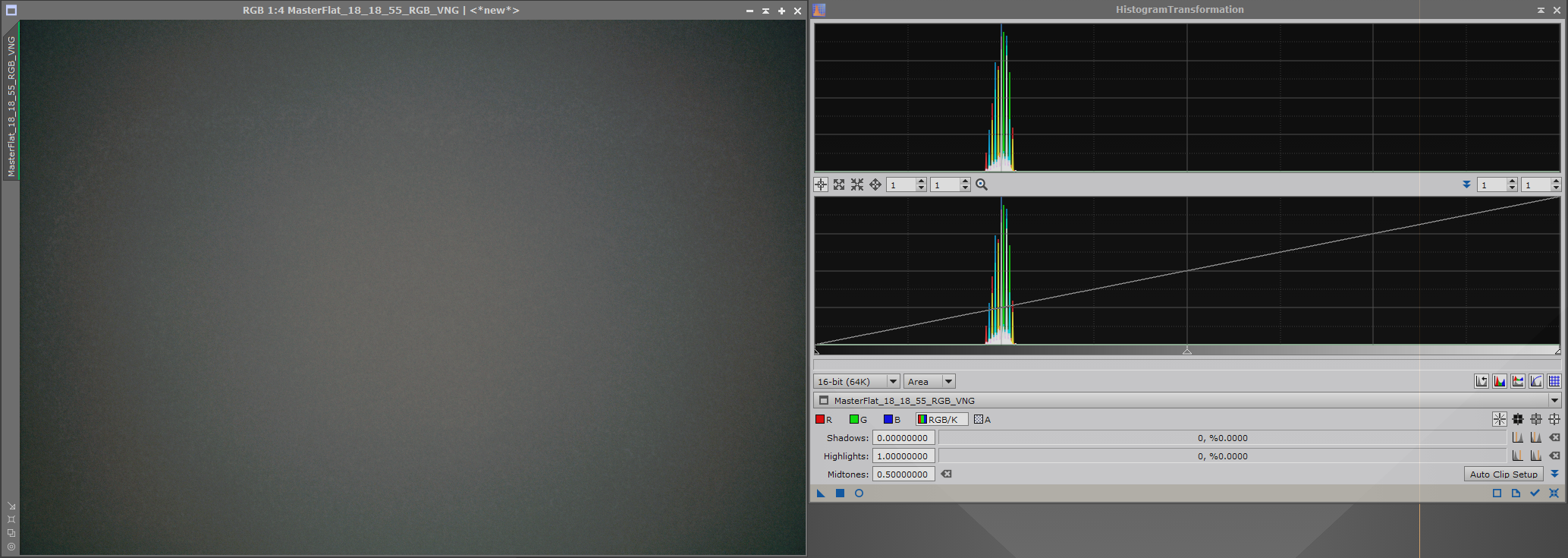
Task: Click the Highlights clipped pixel count readout
Action: [x=1222, y=456]
